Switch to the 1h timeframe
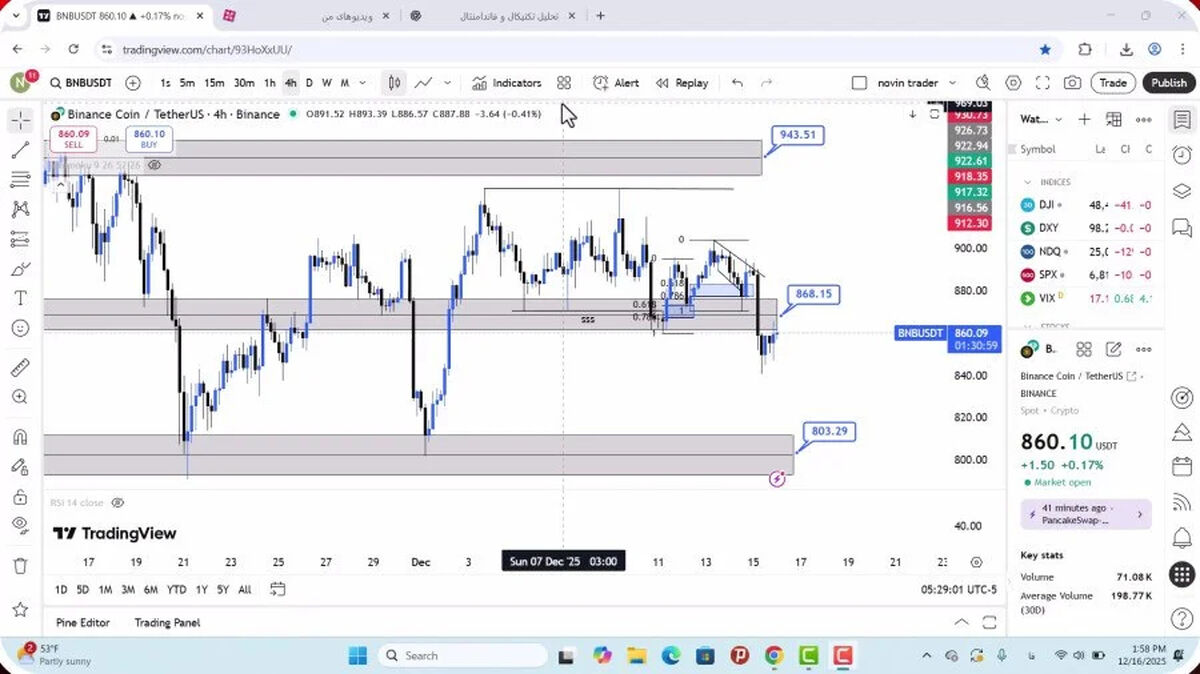 (x=270, y=83)
